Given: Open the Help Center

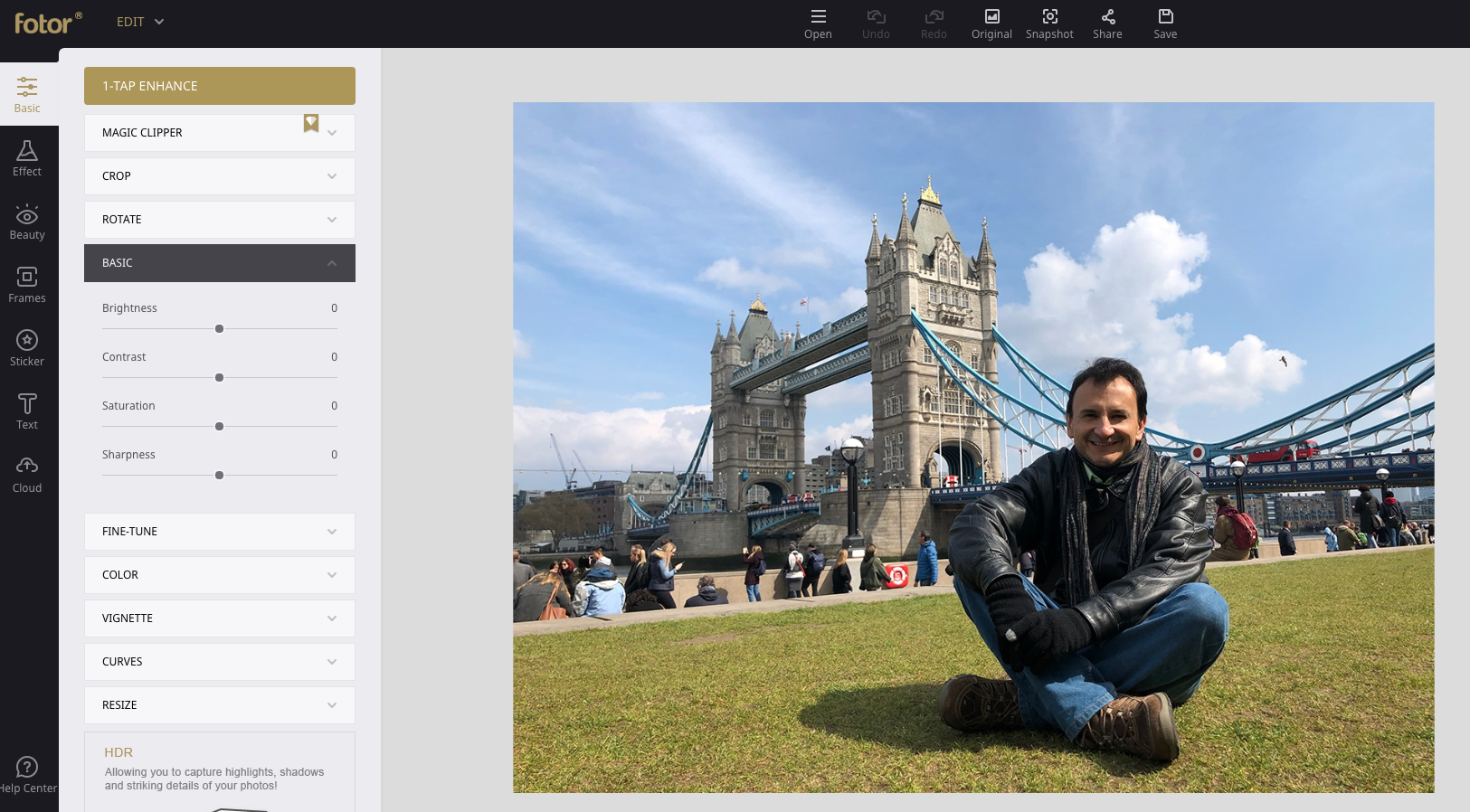Looking at the screenshot, I should tap(27, 775).
